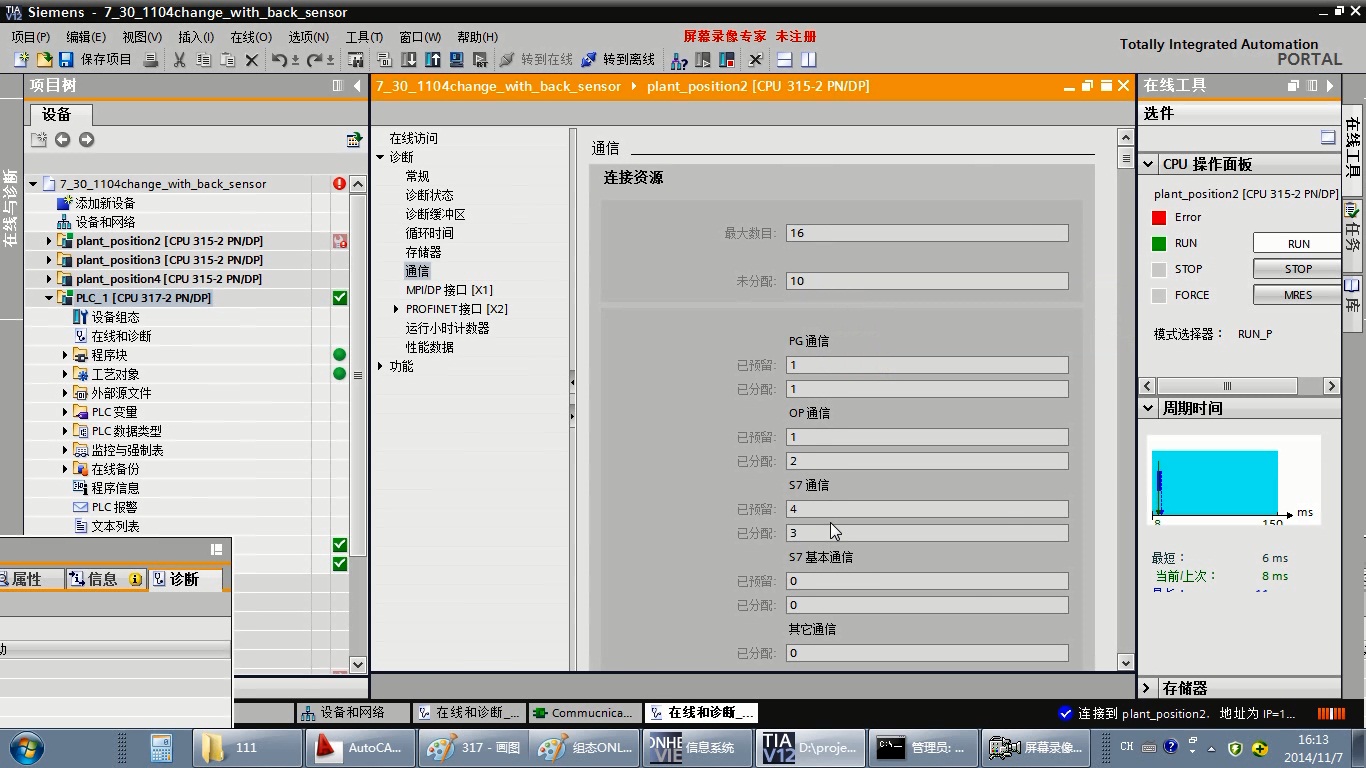
Task: Click the cycle time chart
Action: point(1232,481)
